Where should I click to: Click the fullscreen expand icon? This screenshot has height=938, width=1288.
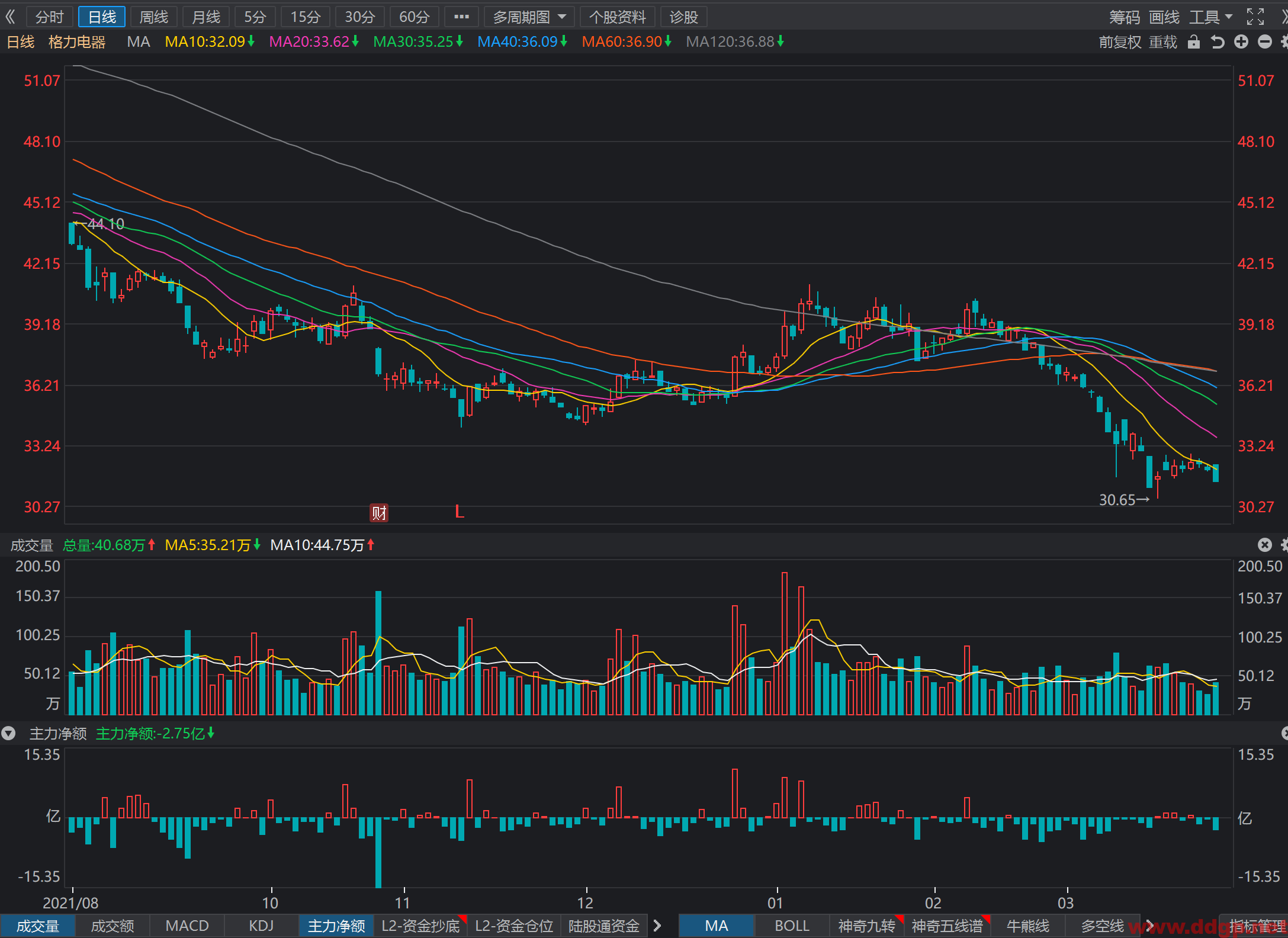tap(1255, 17)
